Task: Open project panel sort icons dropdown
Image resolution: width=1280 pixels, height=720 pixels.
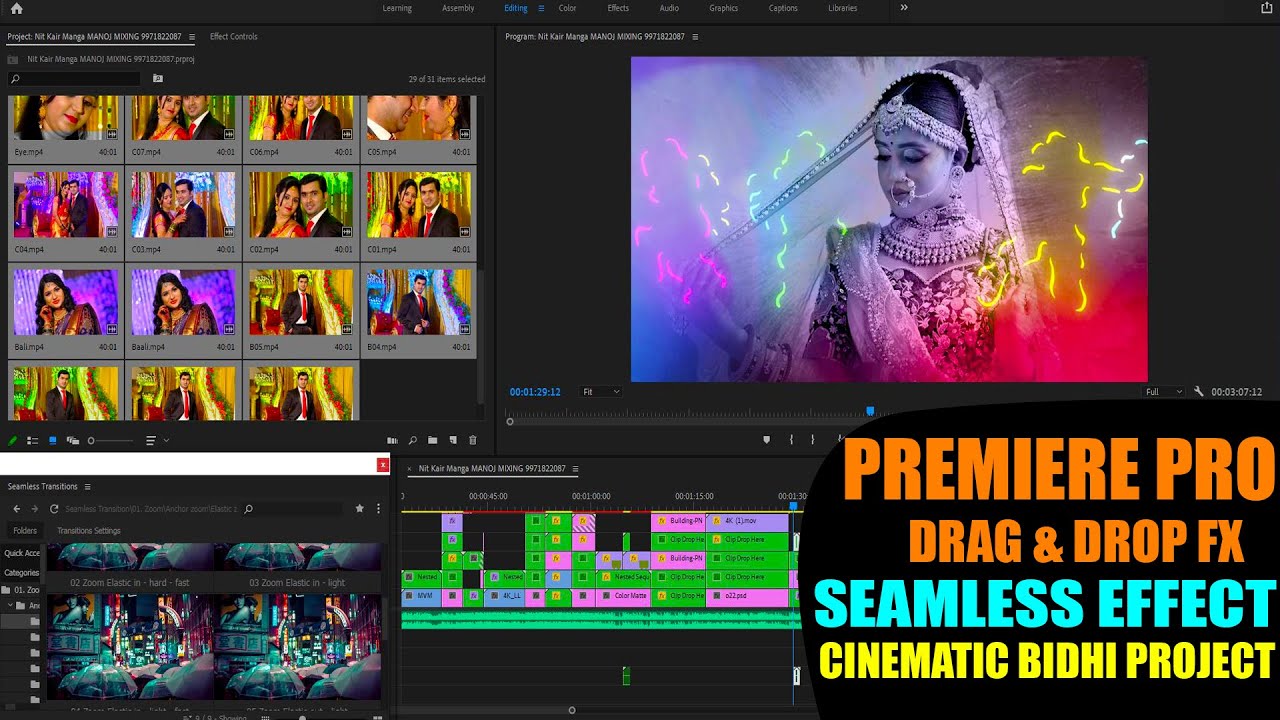Action: [x=156, y=440]
